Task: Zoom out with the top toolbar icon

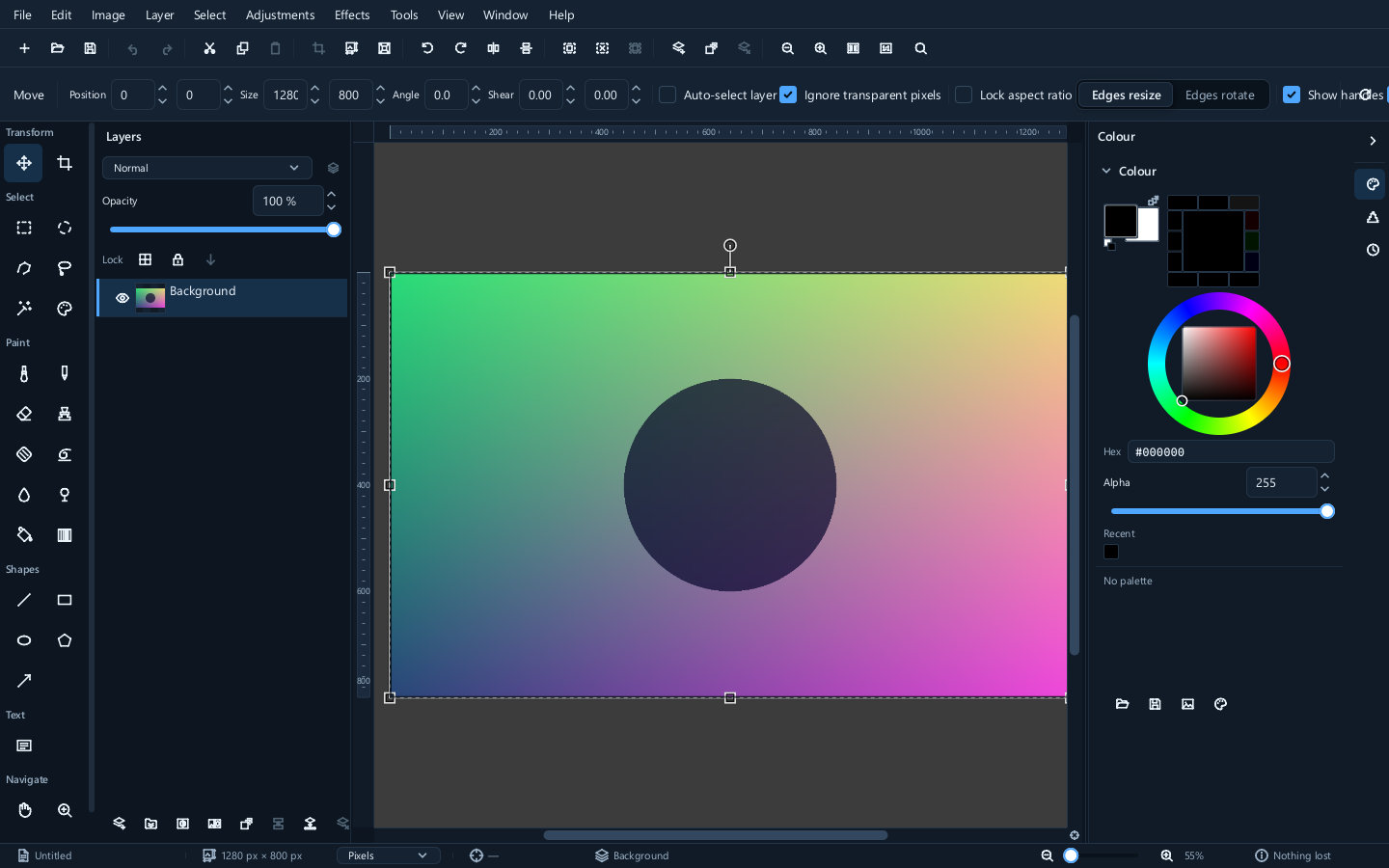Action: coord(787,48)
